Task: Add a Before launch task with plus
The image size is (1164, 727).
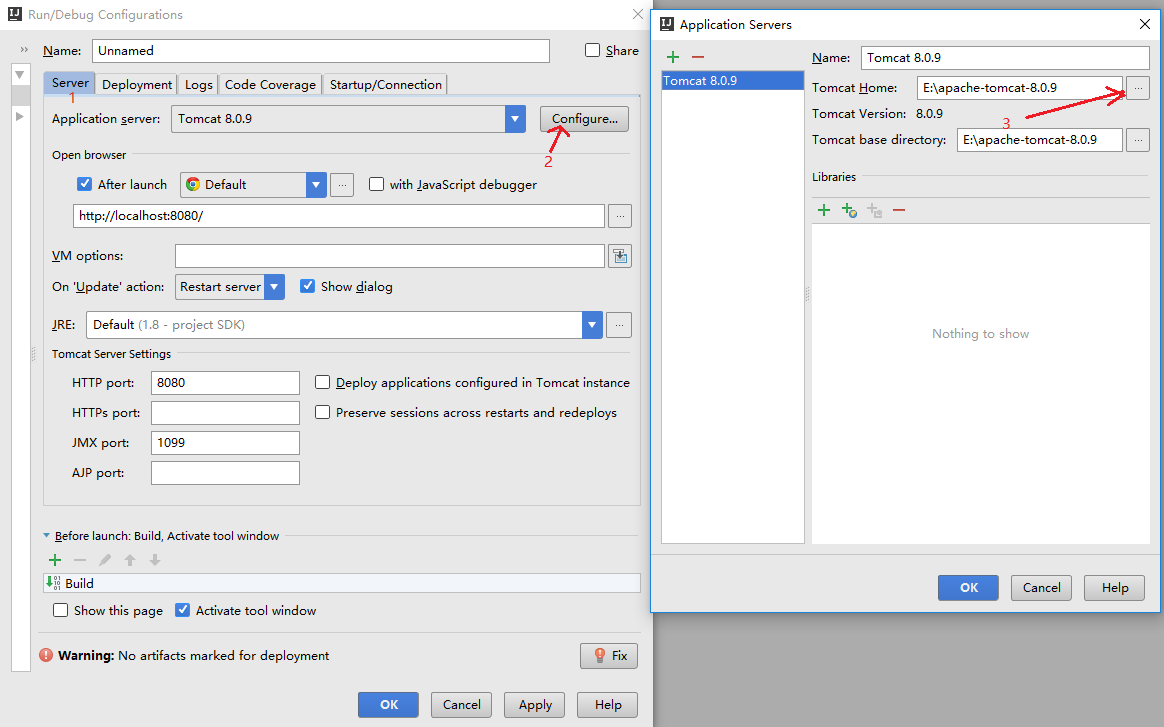Action: tap(55, 560)
